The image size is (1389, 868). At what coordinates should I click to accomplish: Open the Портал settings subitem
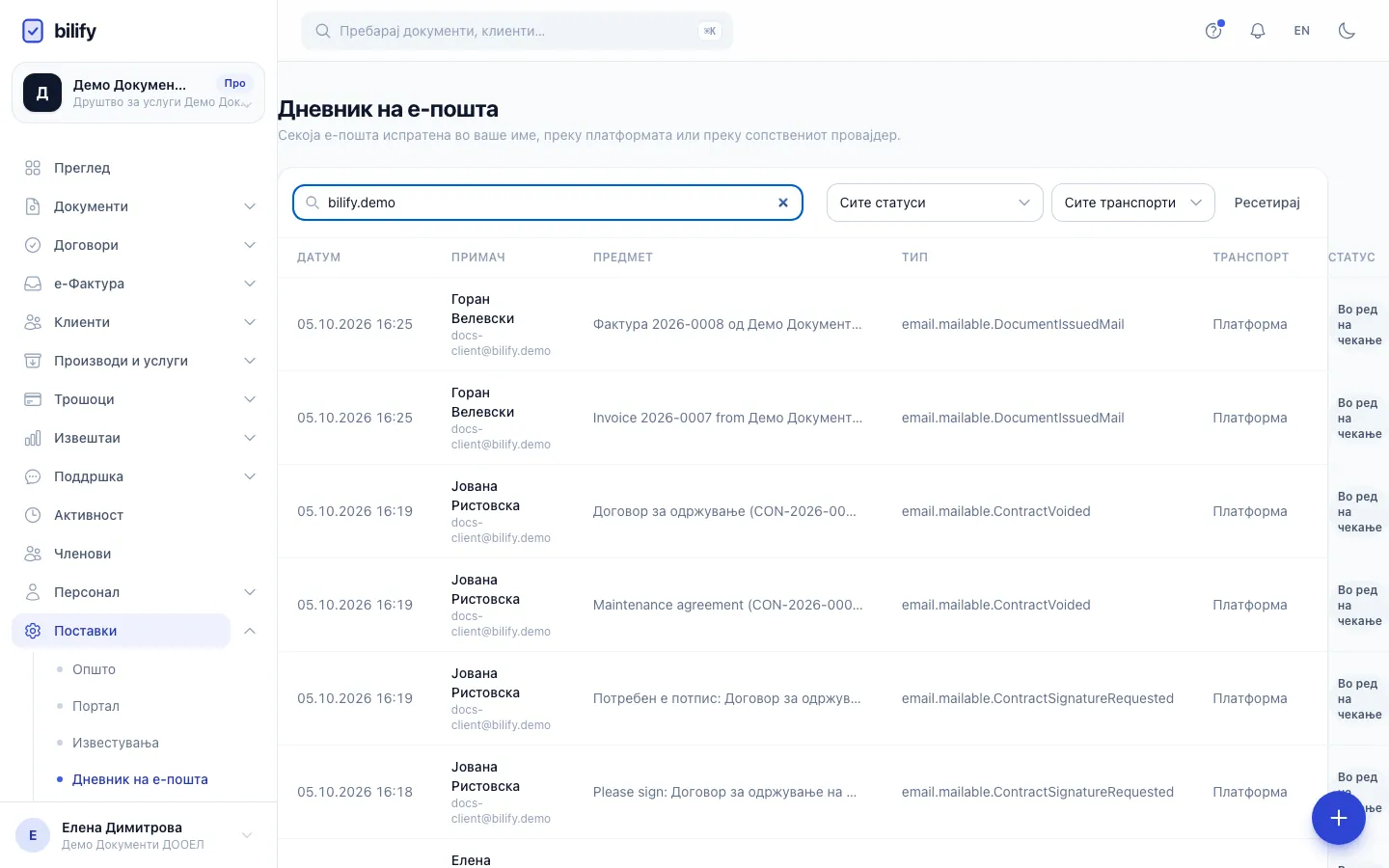95,706
